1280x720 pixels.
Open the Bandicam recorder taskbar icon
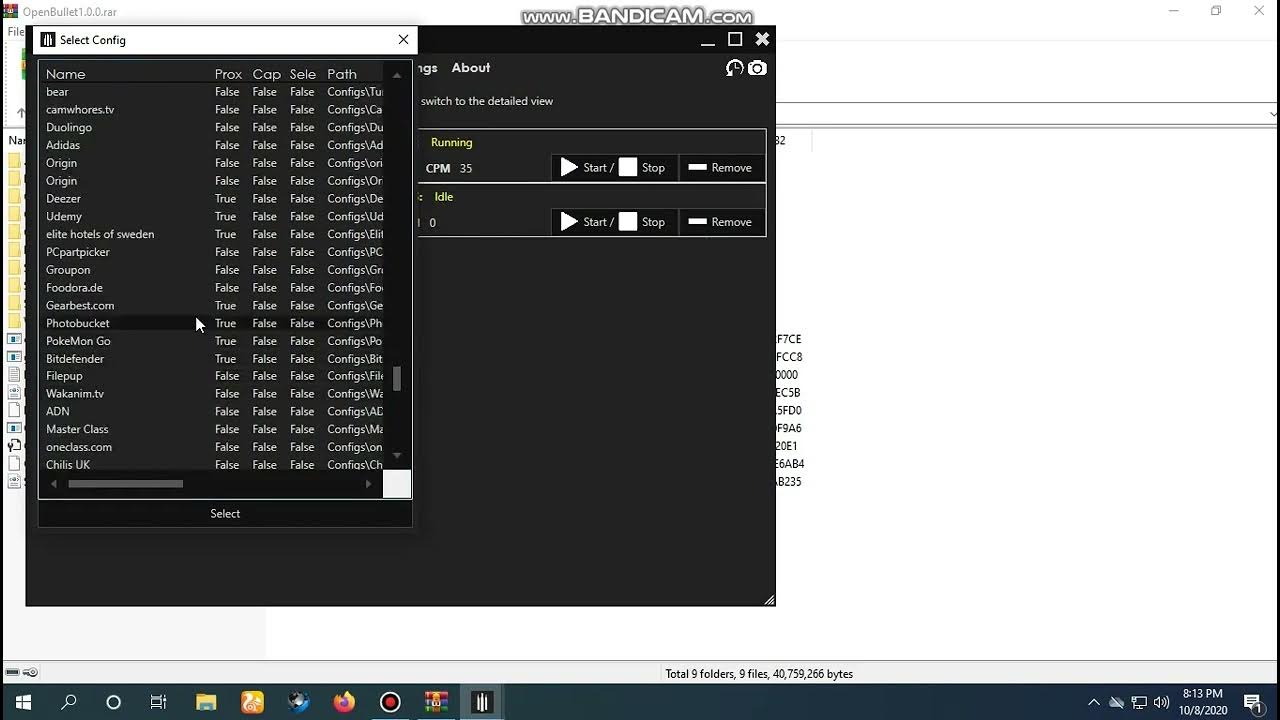point(390,702)
